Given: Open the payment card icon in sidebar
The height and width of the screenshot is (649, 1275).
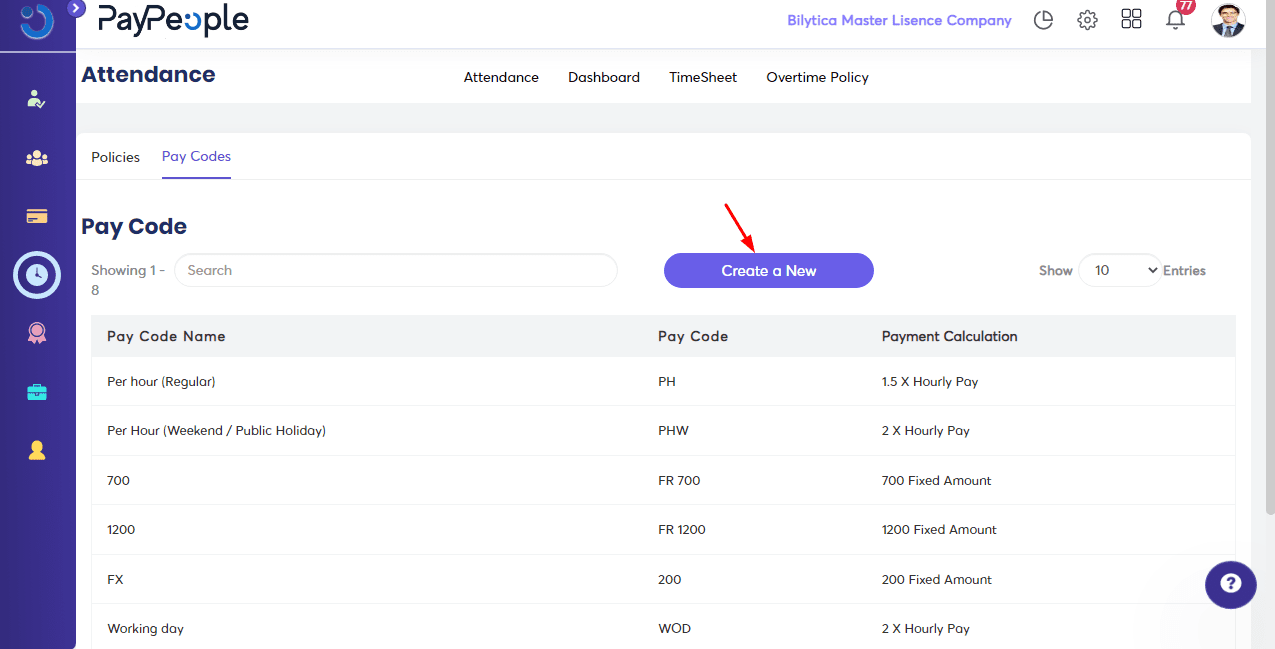Looking at the screenshot, I should tap(37, 216).
